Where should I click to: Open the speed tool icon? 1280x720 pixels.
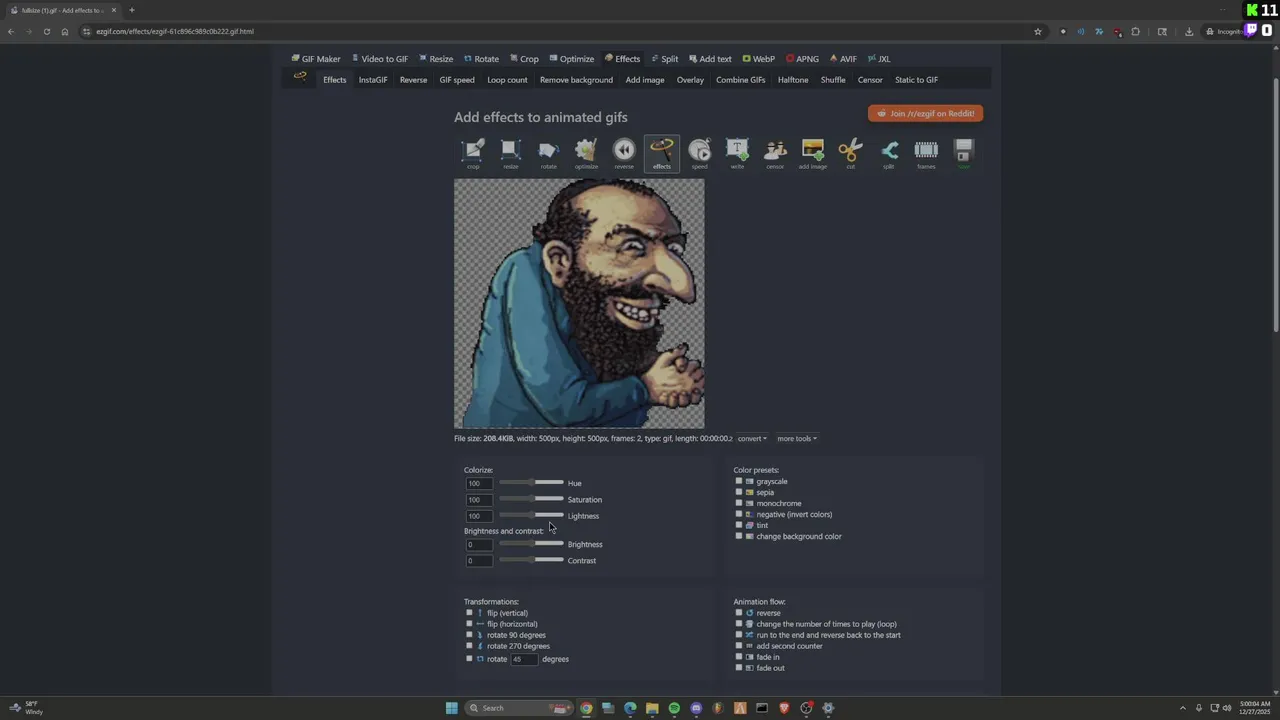(x=700, y=151)
